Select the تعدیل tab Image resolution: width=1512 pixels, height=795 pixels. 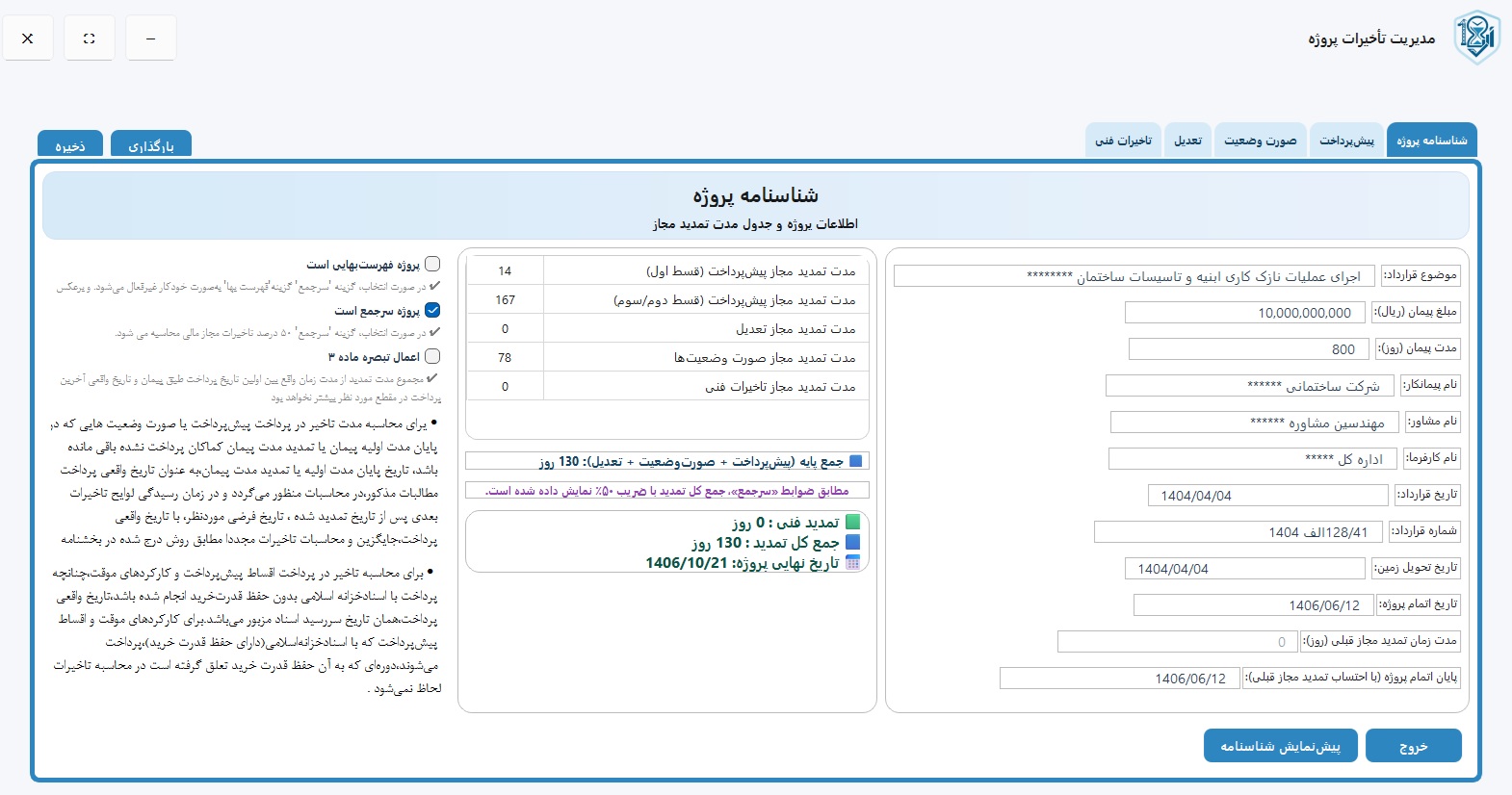[1187, 141]
